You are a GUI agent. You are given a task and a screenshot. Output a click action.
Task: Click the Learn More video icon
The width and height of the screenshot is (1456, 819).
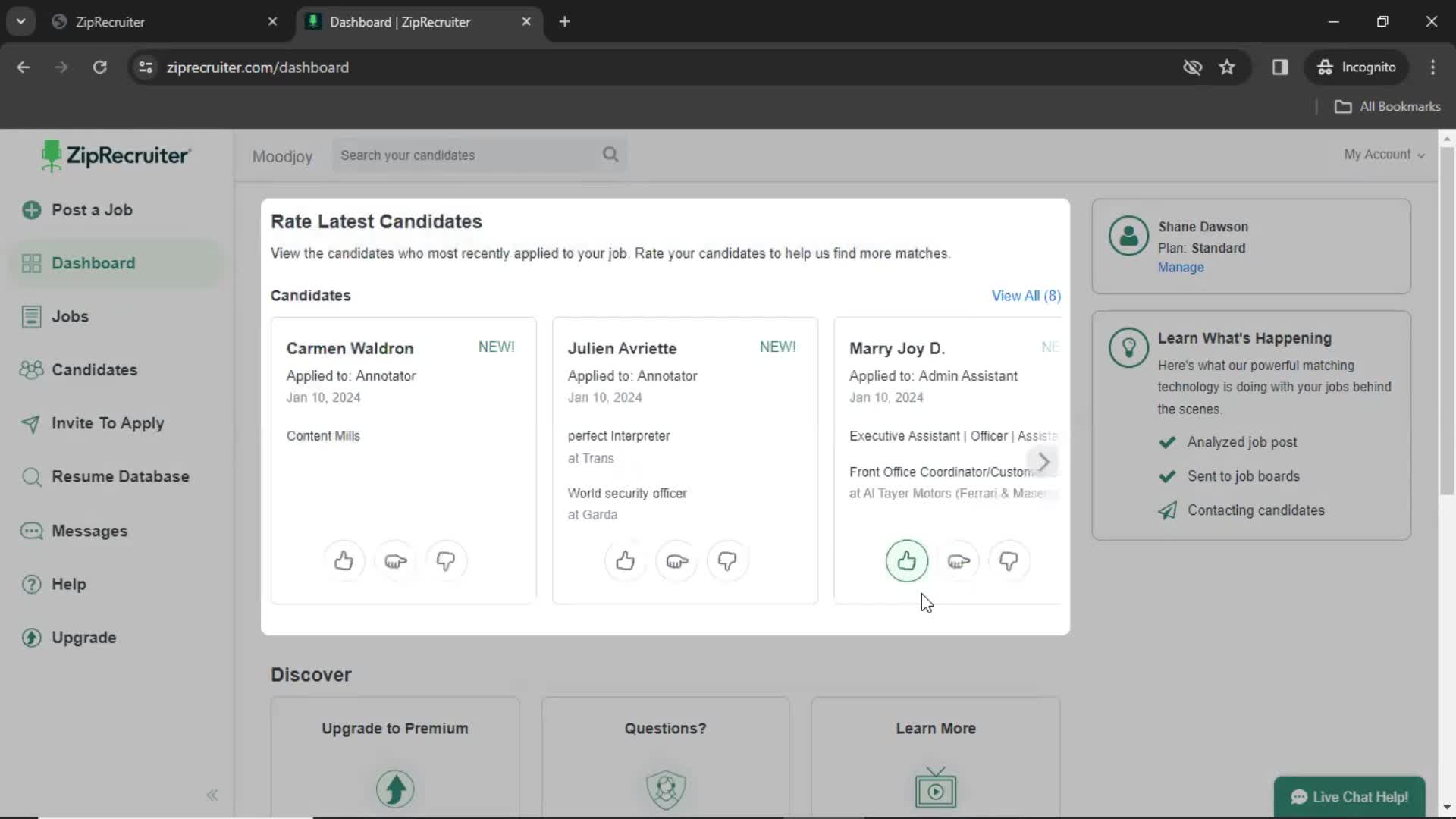(936, 788)
